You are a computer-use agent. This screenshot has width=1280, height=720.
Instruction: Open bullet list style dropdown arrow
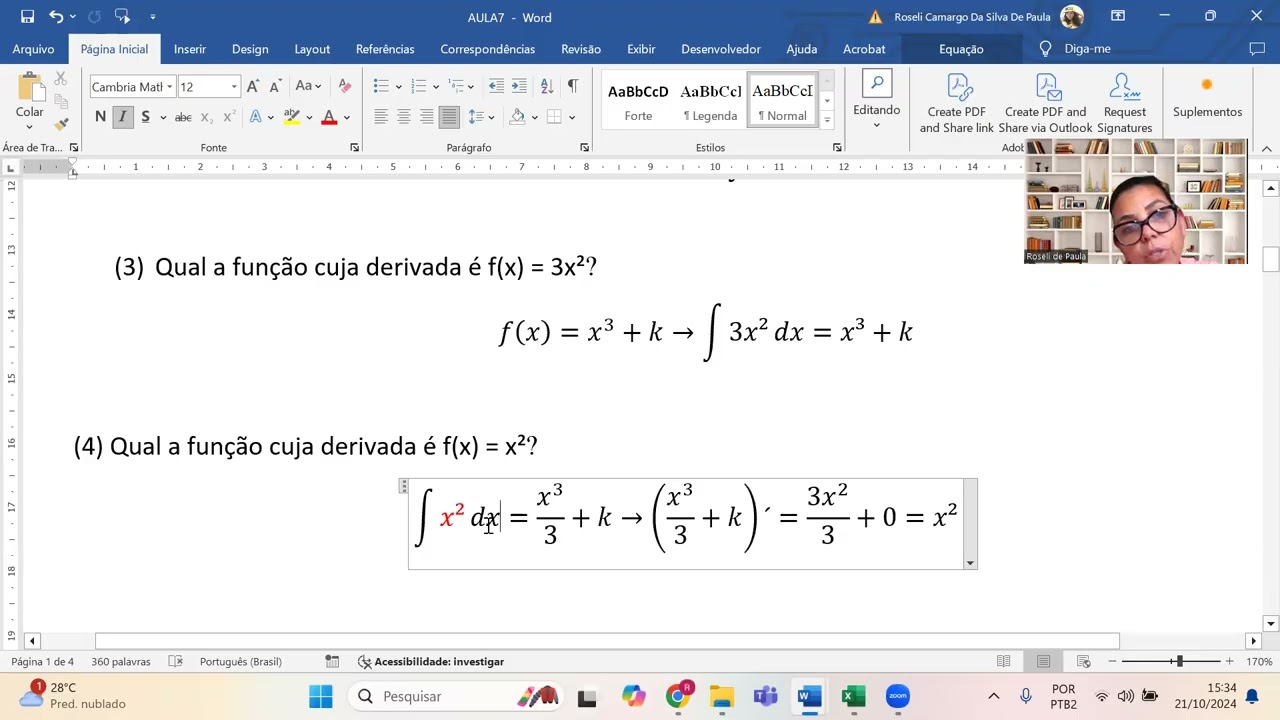point(398,87)
